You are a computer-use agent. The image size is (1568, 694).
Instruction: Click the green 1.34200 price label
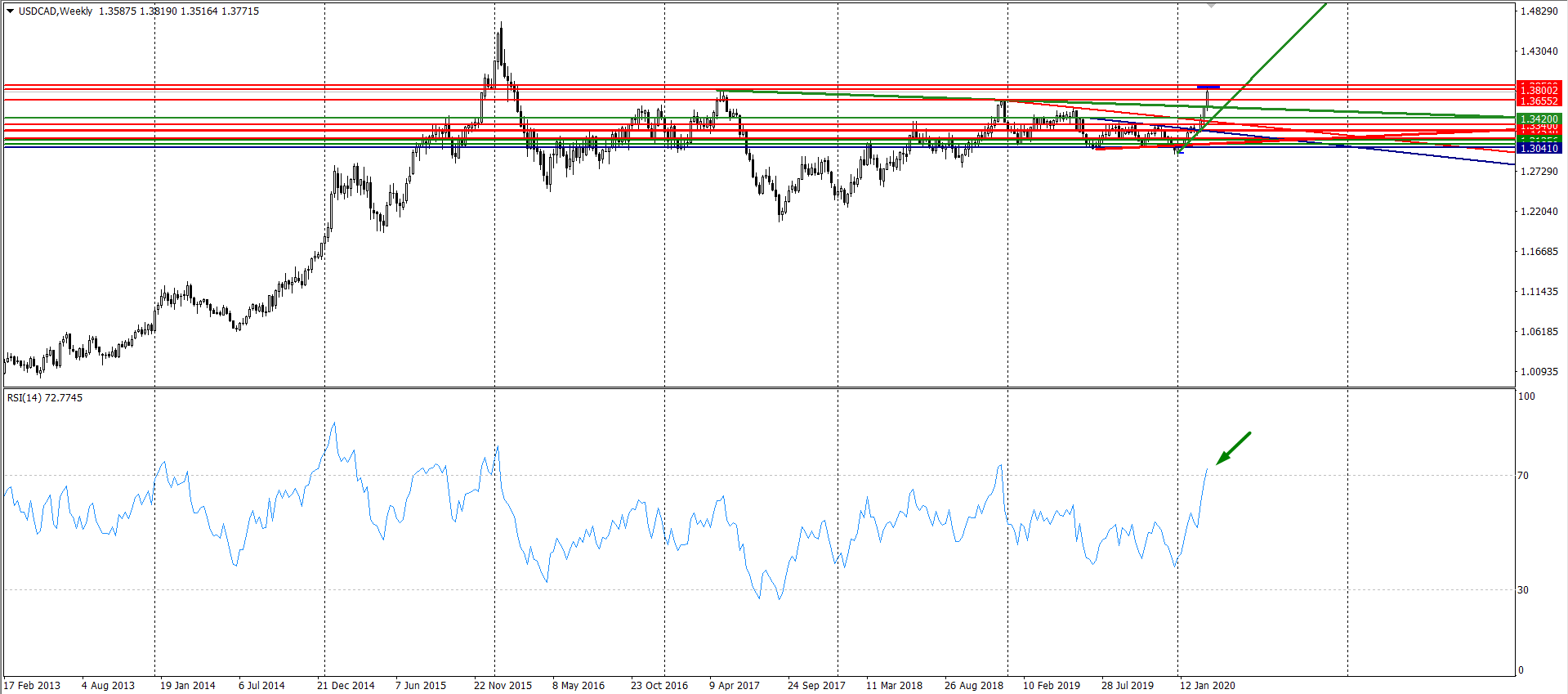click(1539, 119)
